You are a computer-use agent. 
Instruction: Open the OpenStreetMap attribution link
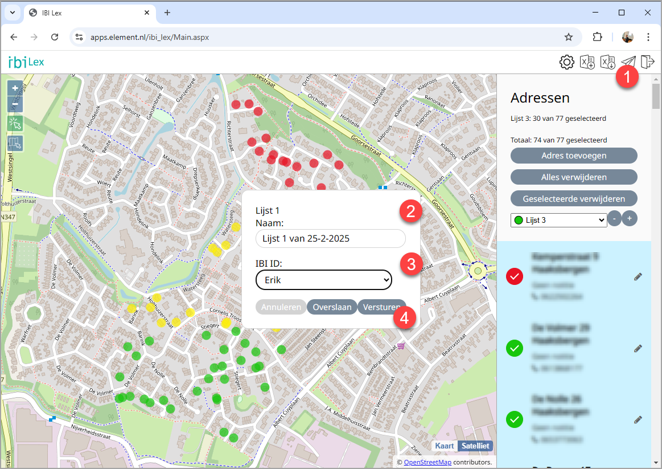[x=427, y=462]
